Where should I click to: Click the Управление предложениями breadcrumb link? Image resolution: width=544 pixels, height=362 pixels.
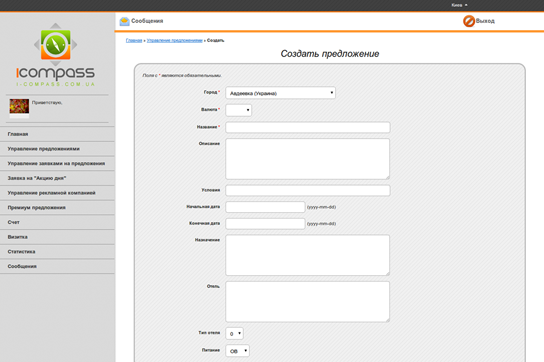(175, 41)
